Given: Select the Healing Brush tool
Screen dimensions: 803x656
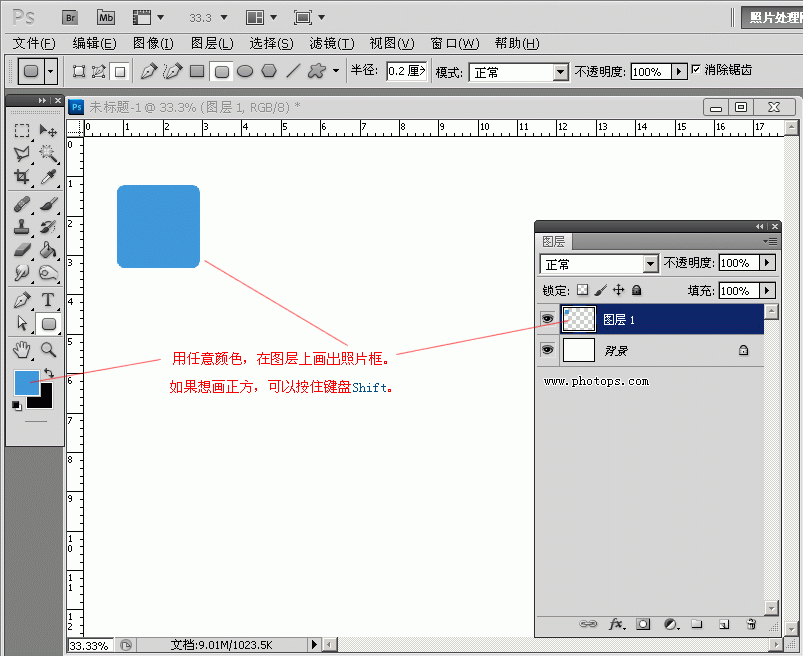Looking at the screenshot, I should point(22,204).
